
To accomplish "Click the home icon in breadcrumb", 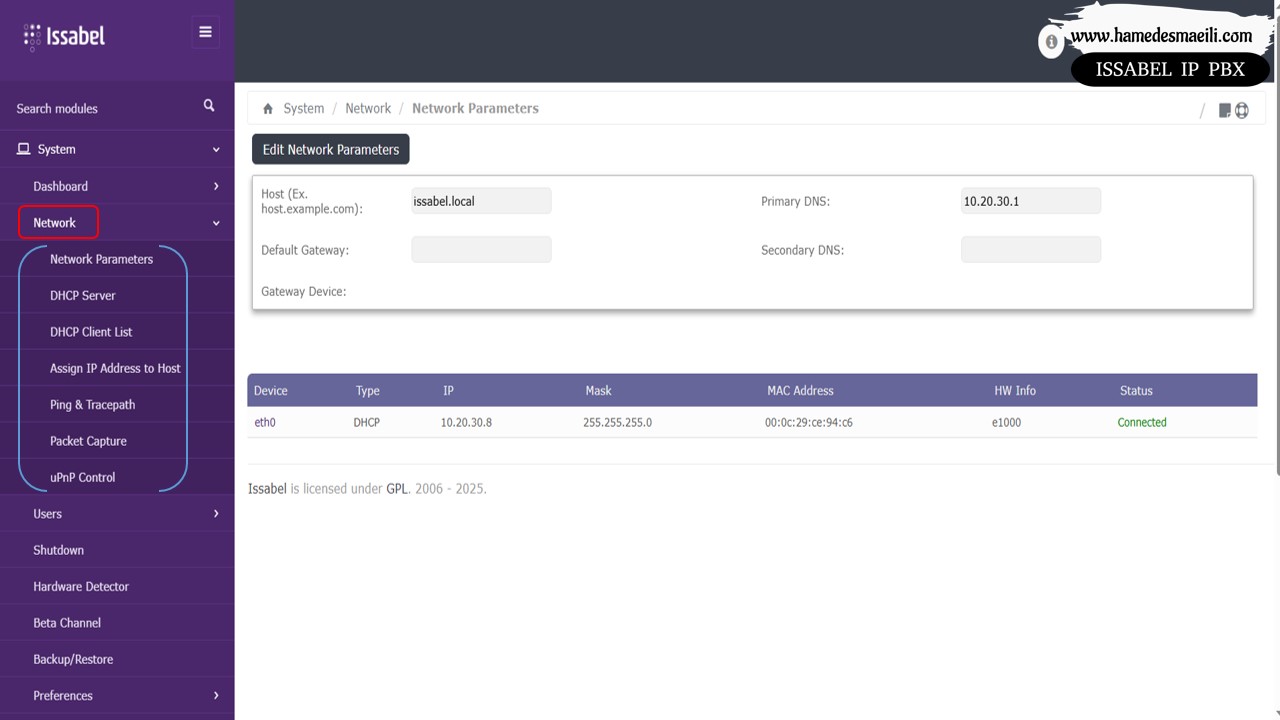I will [268, 109].
